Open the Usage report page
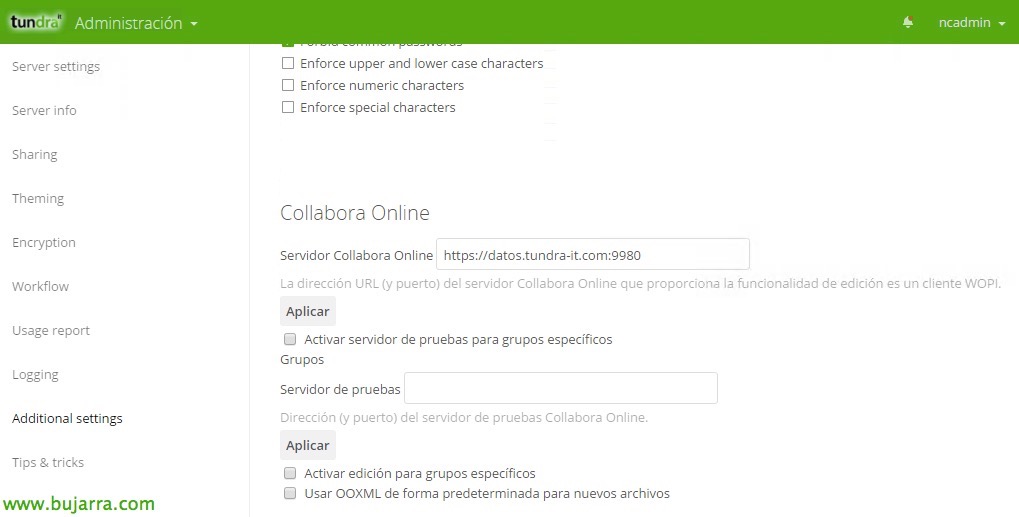Image resolution: width=1019 pixels, height=517 pixels. pyautogui.click(x=51, y=331)
